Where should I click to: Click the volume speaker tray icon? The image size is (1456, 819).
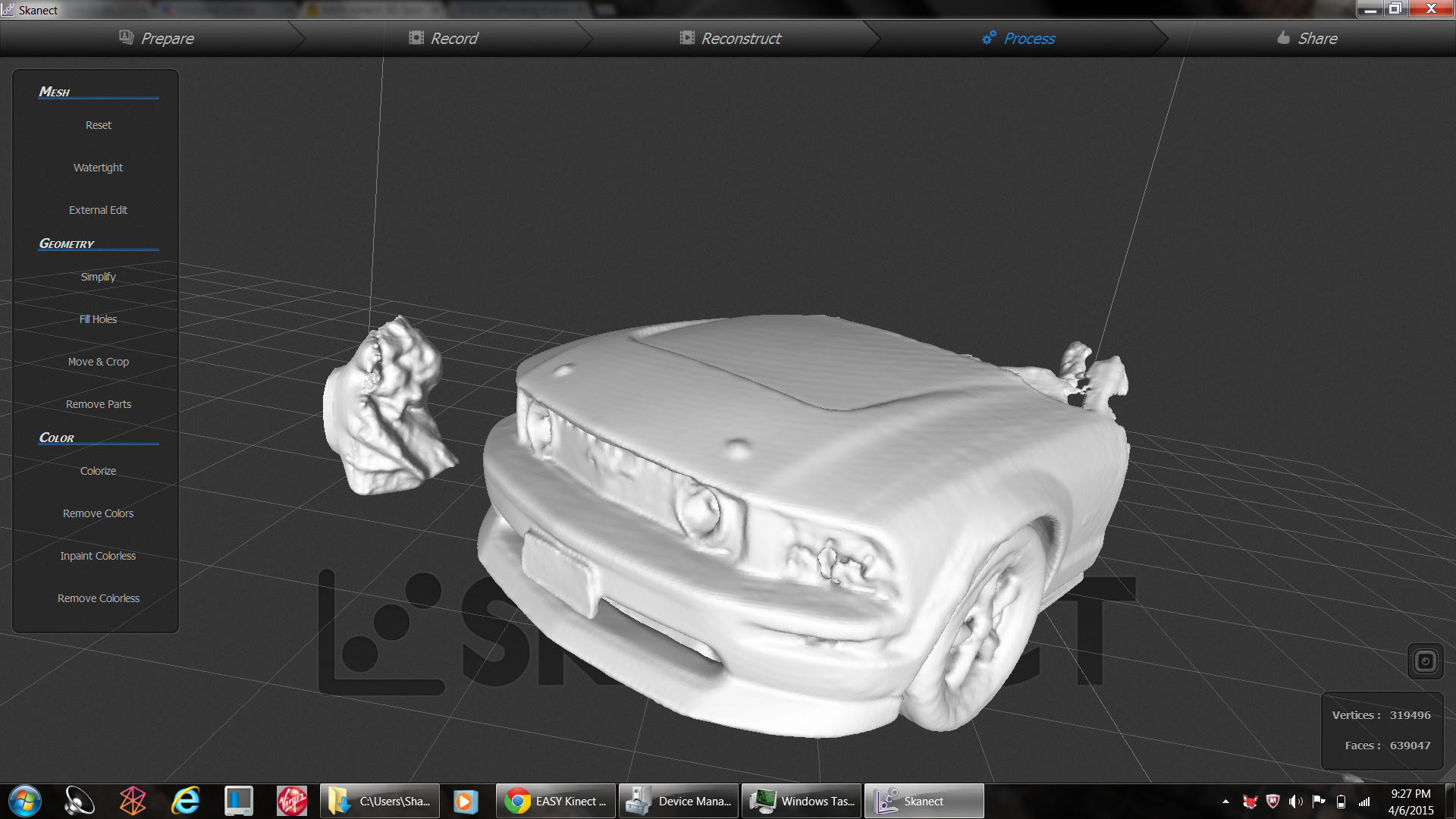[x=1295, y=802]
